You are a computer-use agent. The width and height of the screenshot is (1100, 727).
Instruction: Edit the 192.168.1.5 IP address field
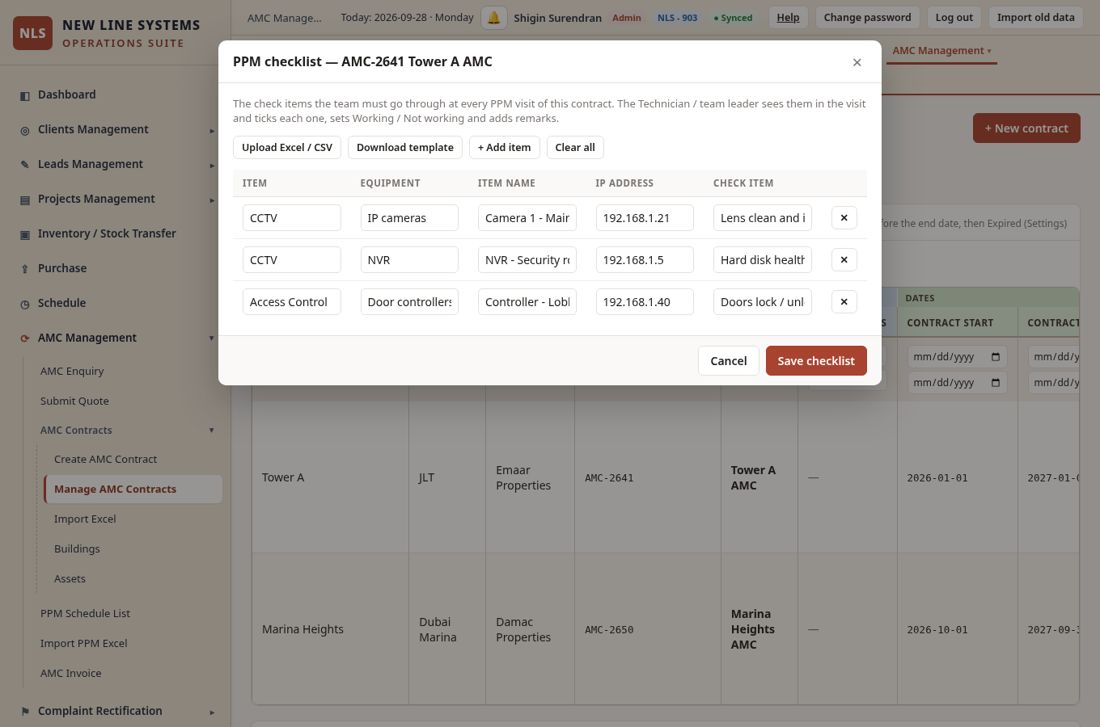point(645,260)
